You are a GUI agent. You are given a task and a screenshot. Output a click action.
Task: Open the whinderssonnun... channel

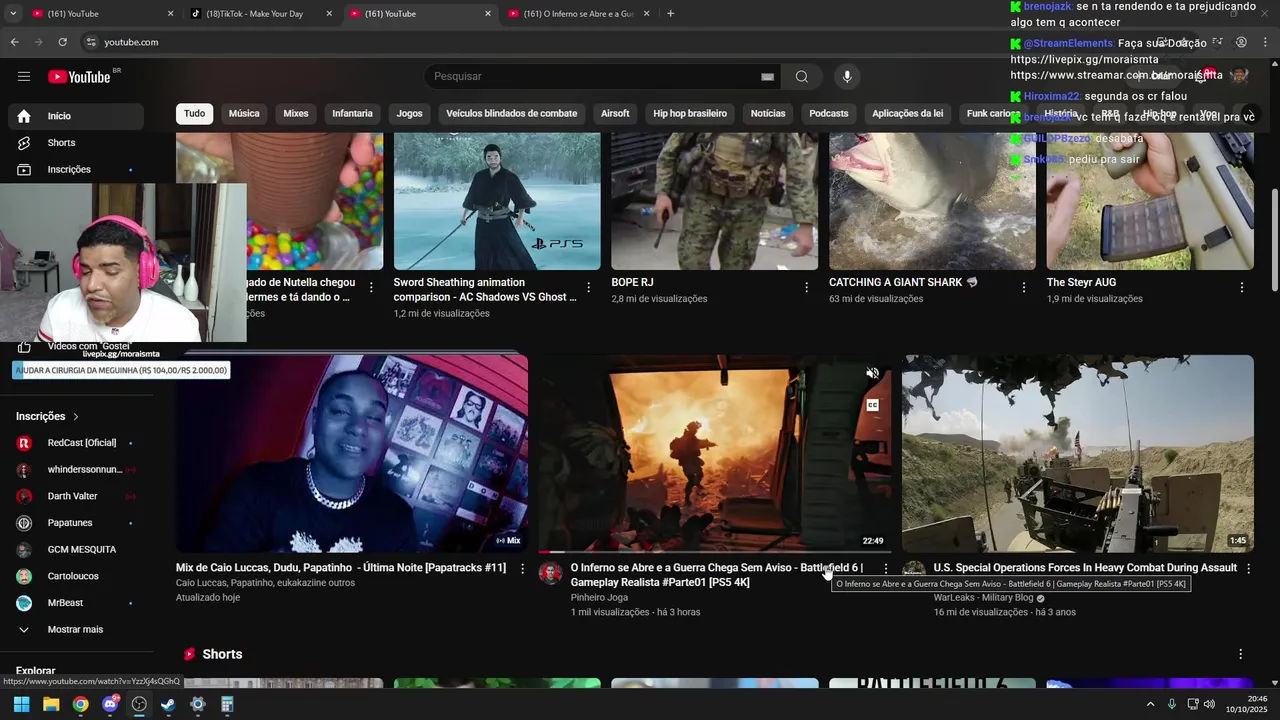pos(76,469)
